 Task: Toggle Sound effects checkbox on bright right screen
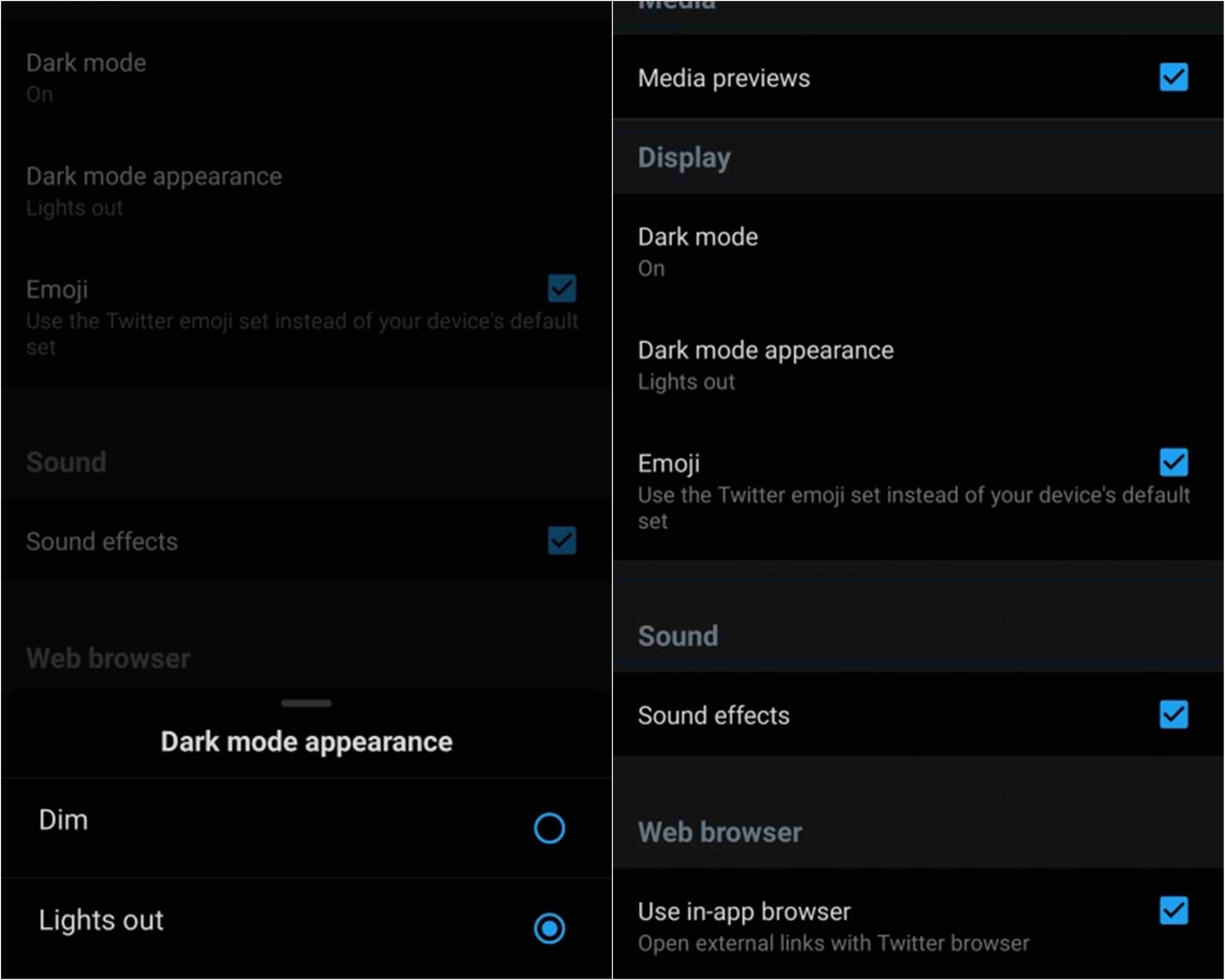pyautogui.click(x=1173, y=715)
